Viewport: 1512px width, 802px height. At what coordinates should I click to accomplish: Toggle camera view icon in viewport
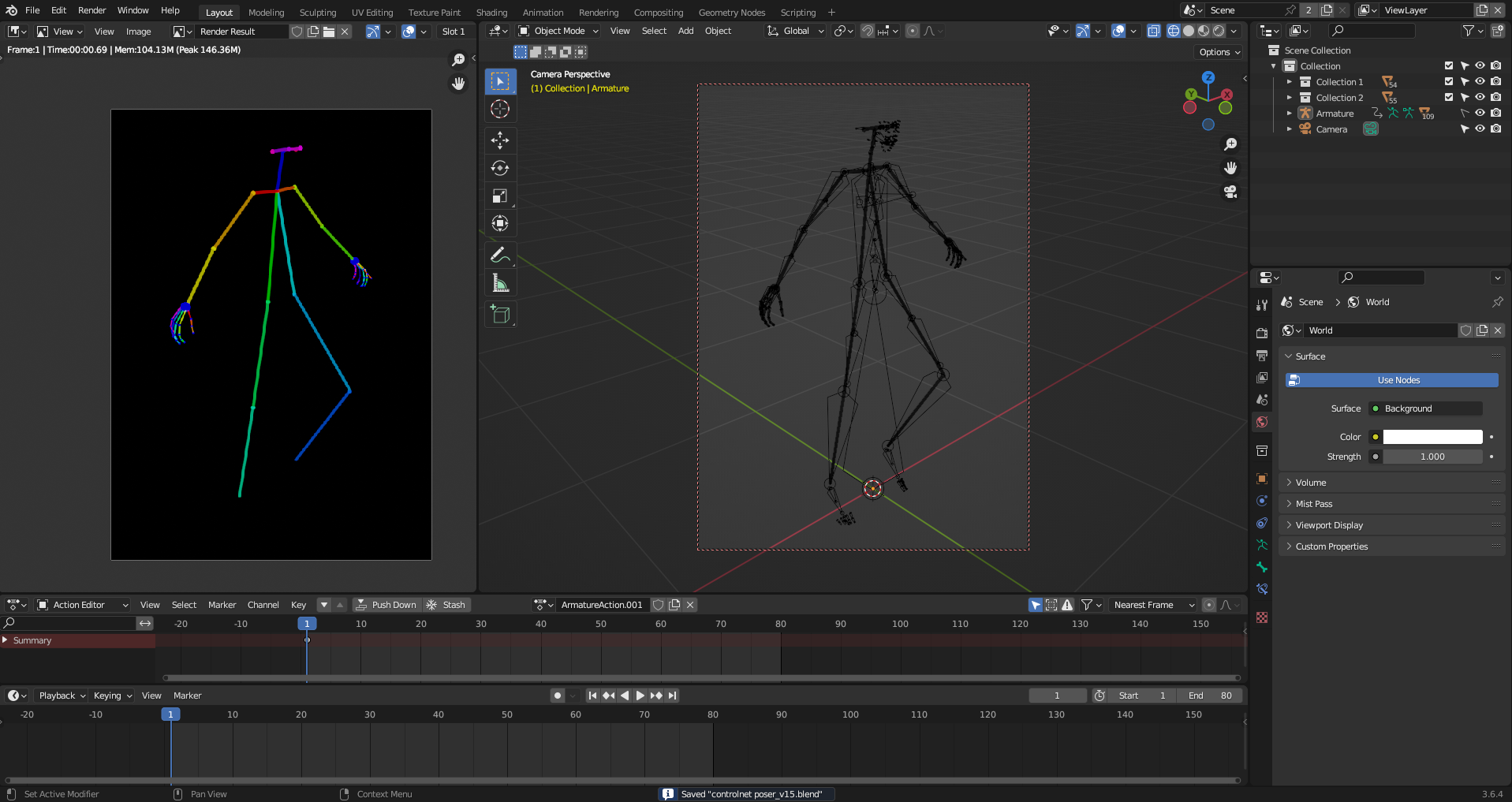tap(1230, 192)
